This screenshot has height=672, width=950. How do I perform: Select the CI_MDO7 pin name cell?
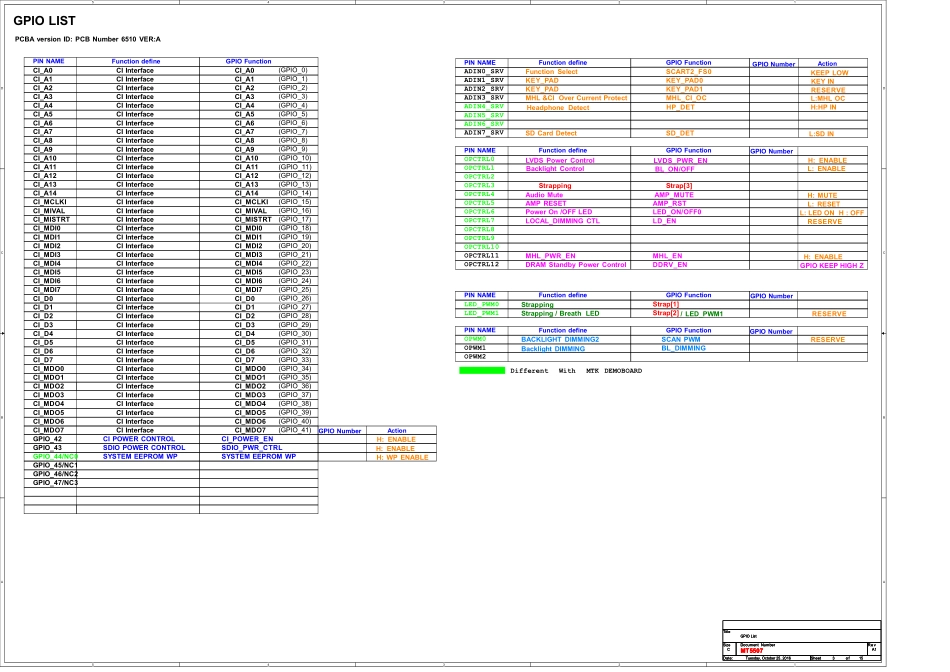[x=48, y=430]
